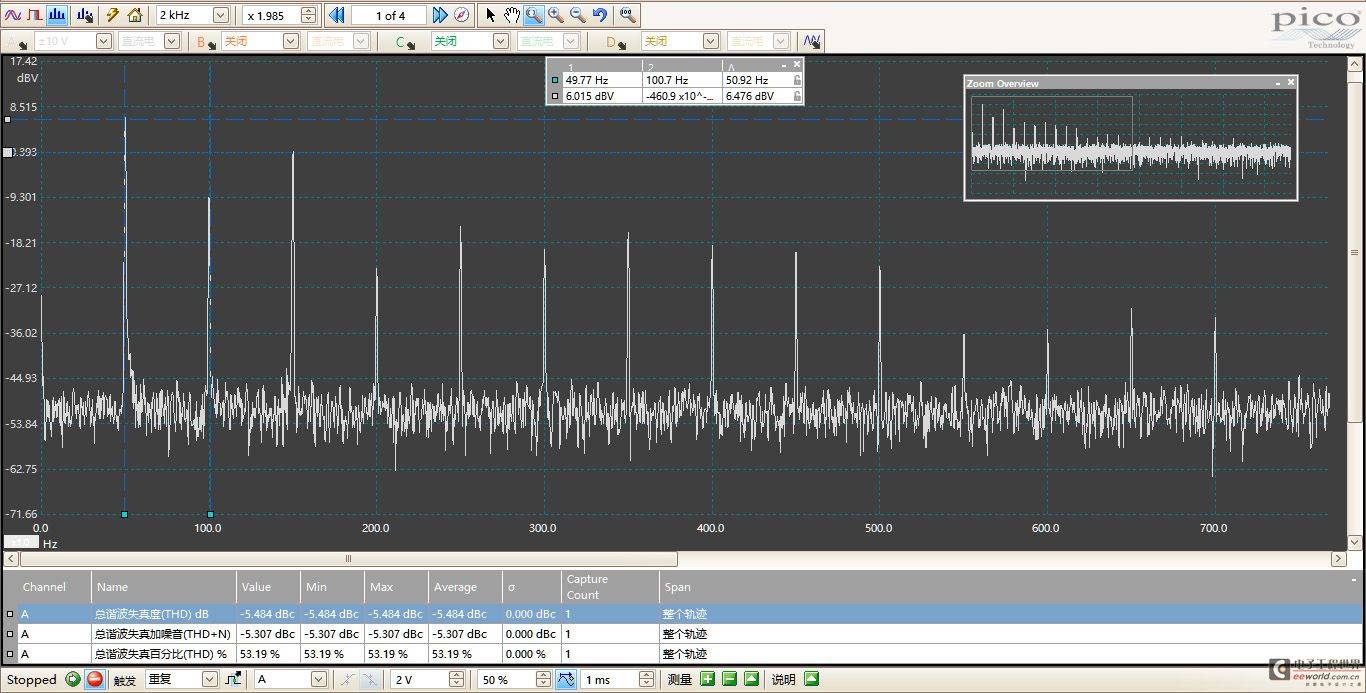
Task: Select the THD+N measurement row
Action: (683, 634)
